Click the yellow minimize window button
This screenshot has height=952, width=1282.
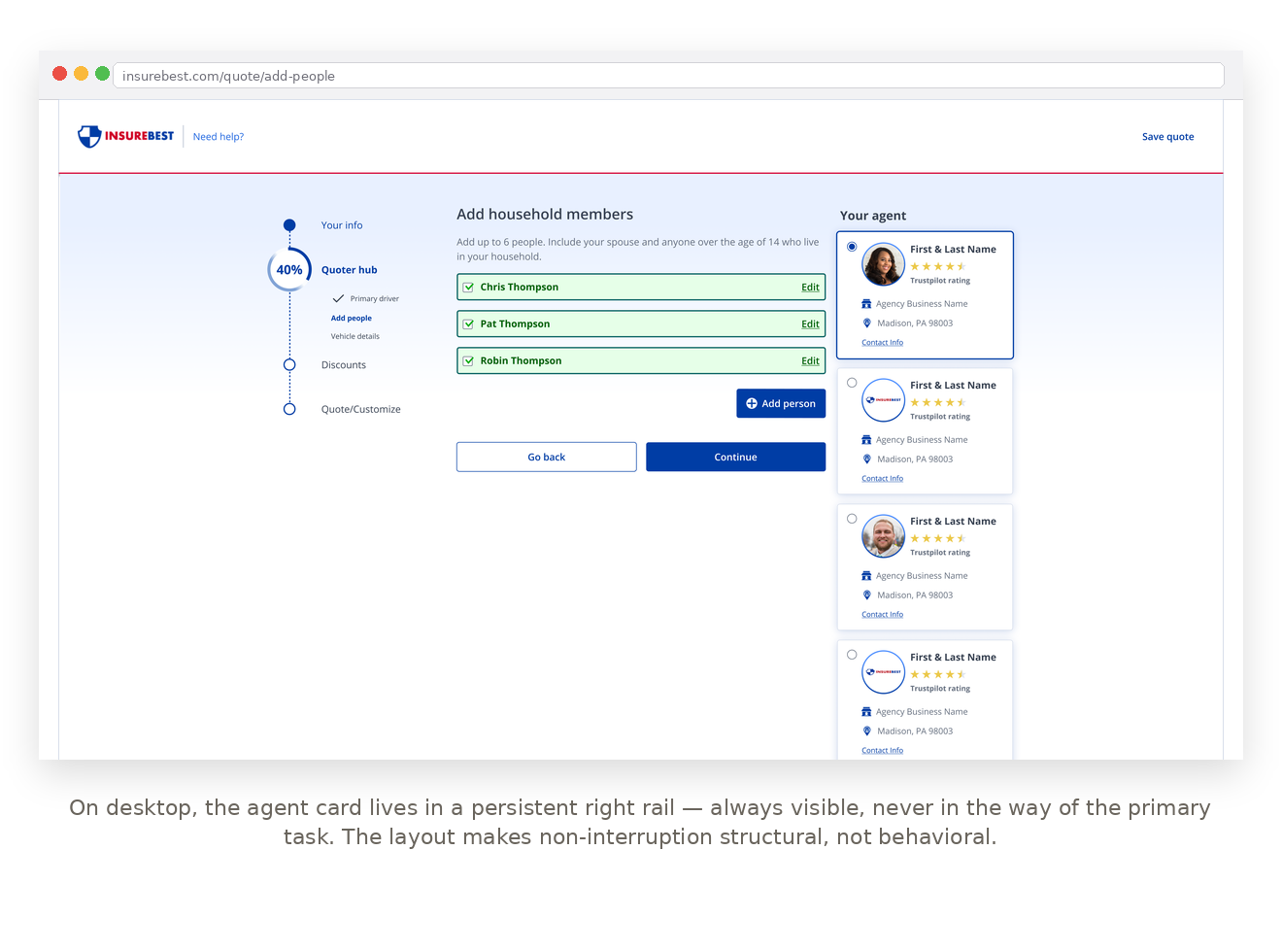pyautogui.click(x=82, y=74)
